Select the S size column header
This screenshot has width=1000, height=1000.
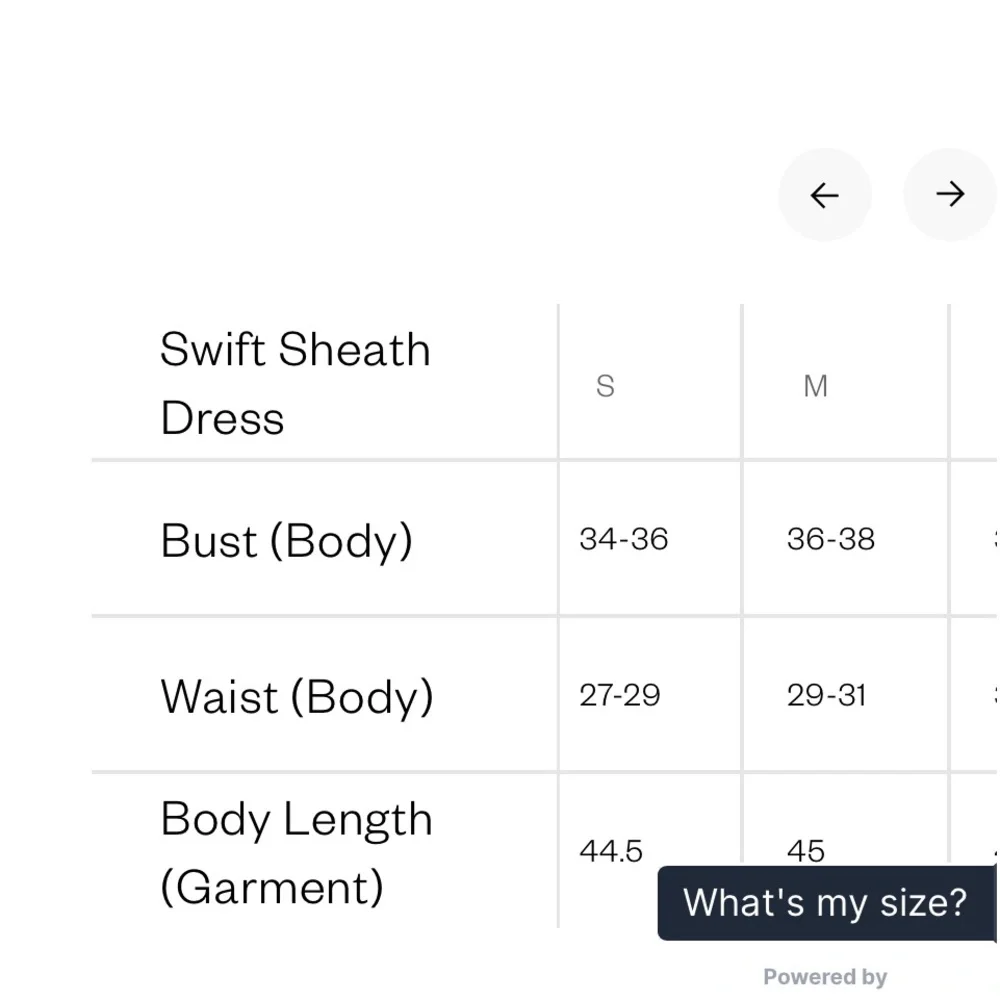(605, 386)
